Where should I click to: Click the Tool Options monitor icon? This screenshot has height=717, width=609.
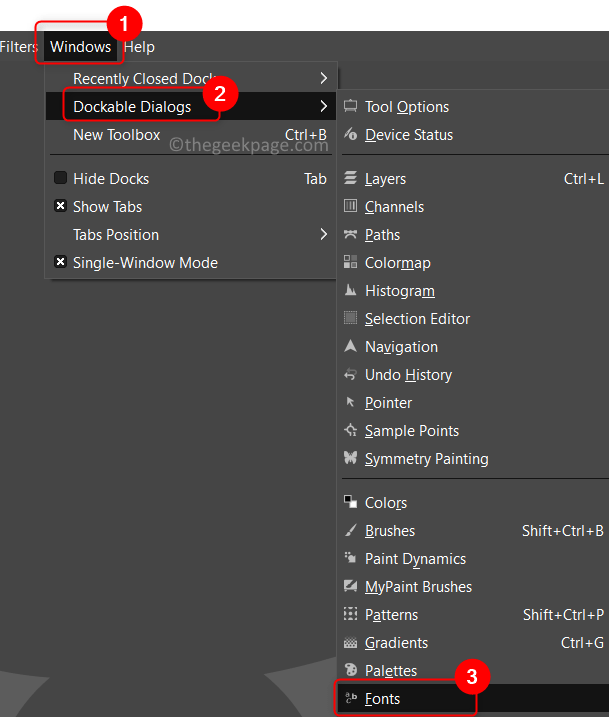[x=350, y=106]
